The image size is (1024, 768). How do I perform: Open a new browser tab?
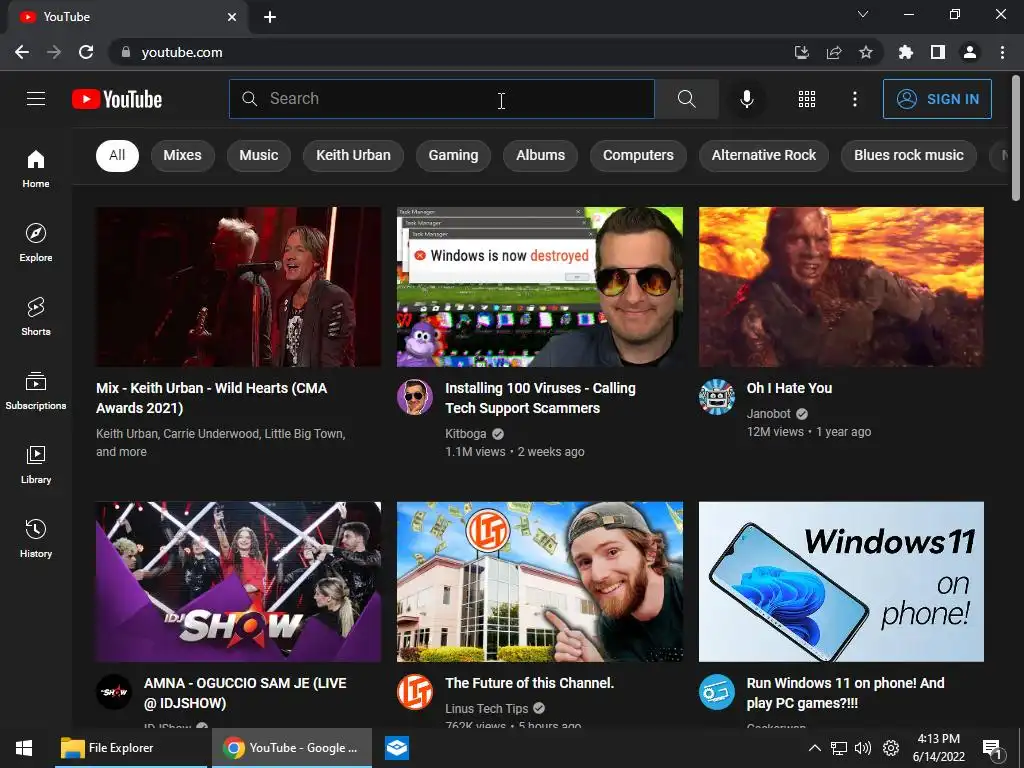coord(270,17)
